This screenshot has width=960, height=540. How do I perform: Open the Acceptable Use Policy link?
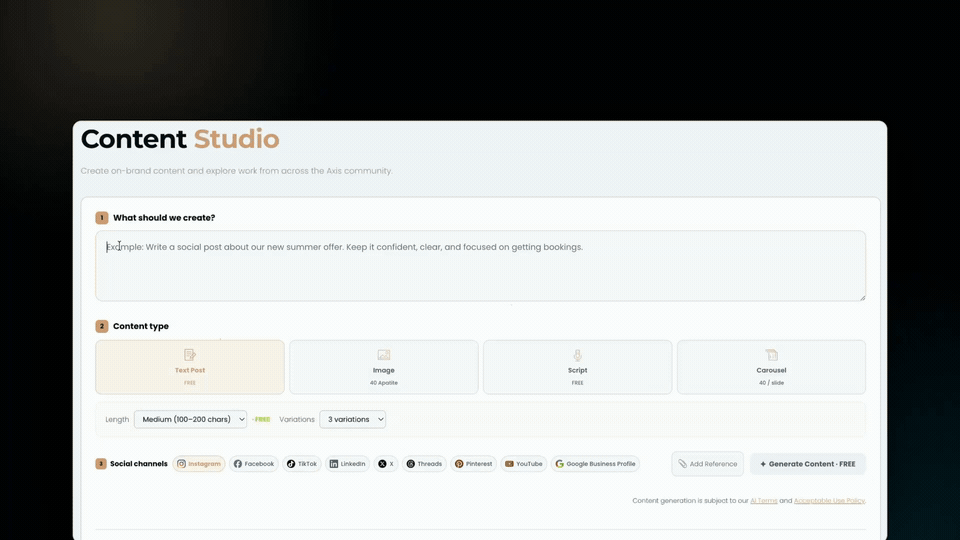[829, 501]
